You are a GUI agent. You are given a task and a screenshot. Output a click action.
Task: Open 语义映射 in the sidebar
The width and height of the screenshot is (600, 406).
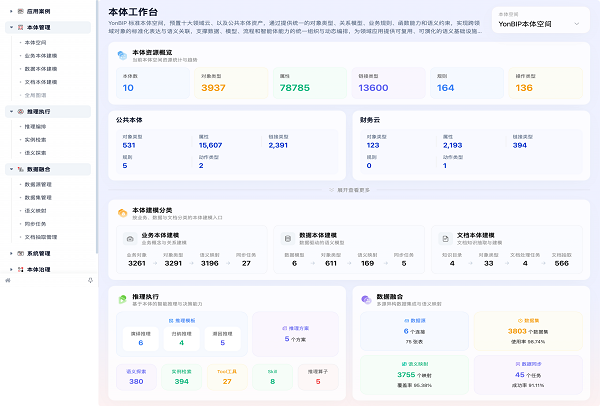click(36, 211)
